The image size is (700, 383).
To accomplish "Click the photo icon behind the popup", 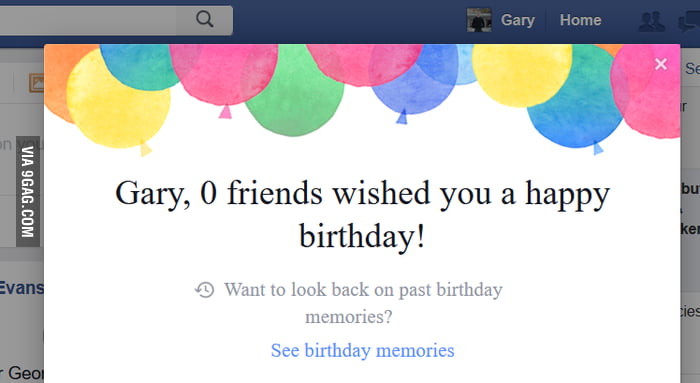I will [37, 83].
